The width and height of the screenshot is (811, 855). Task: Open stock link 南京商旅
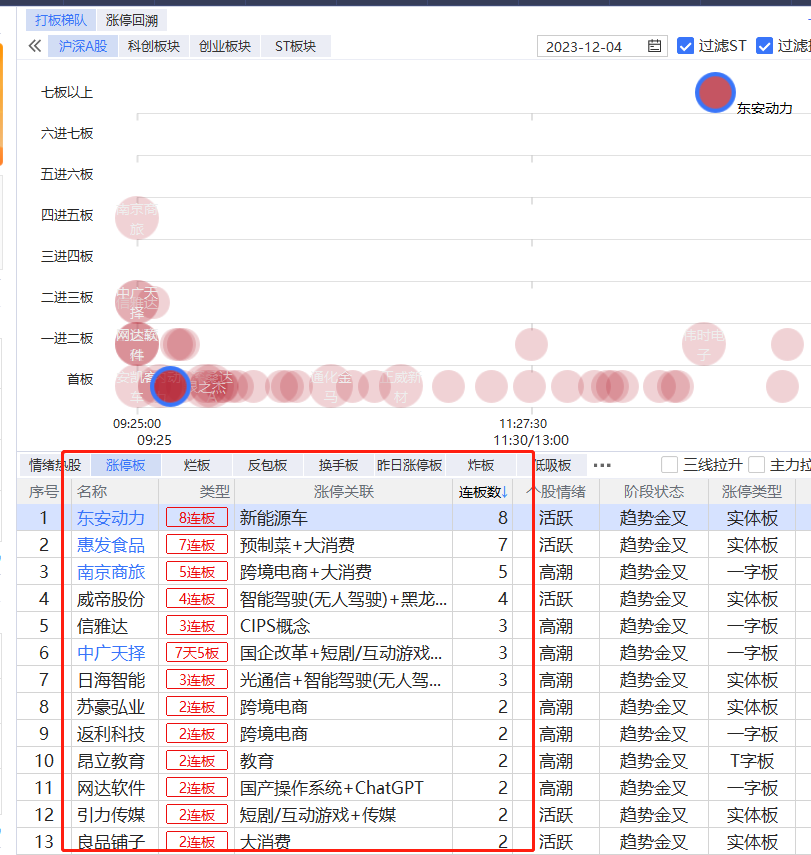coord(111,572)
